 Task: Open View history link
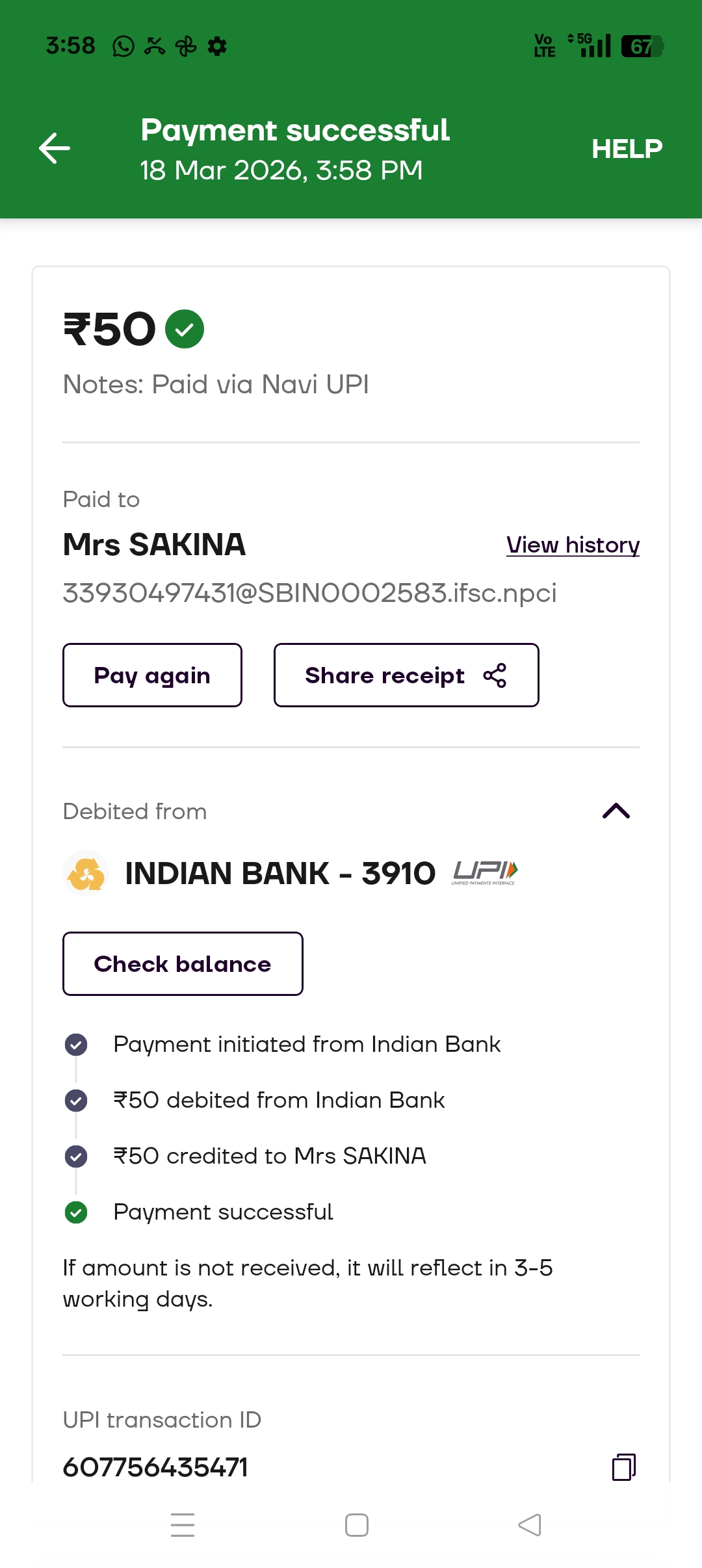tap(573, 545)
